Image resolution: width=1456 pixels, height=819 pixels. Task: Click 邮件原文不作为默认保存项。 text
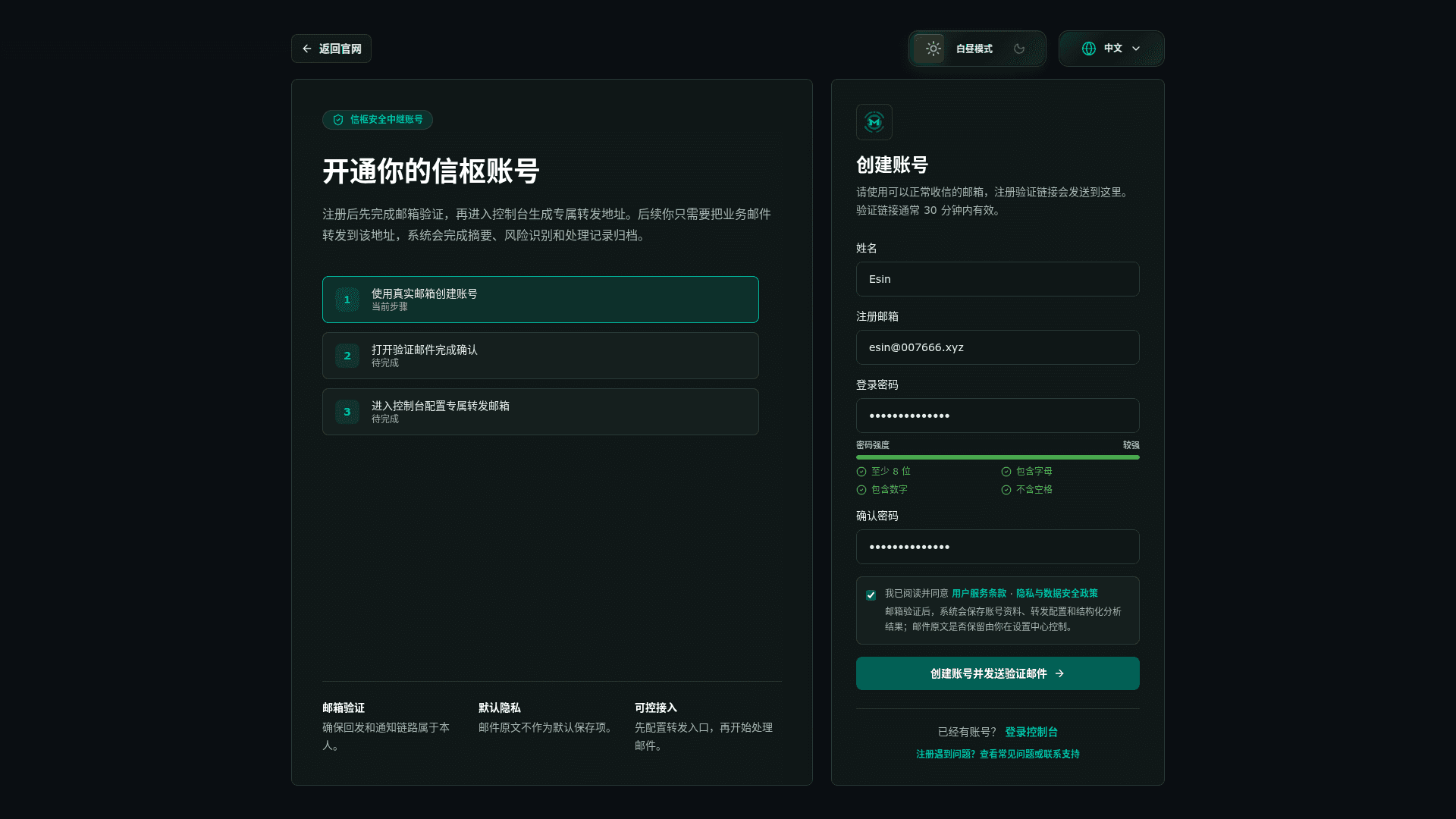click(547, 727)
